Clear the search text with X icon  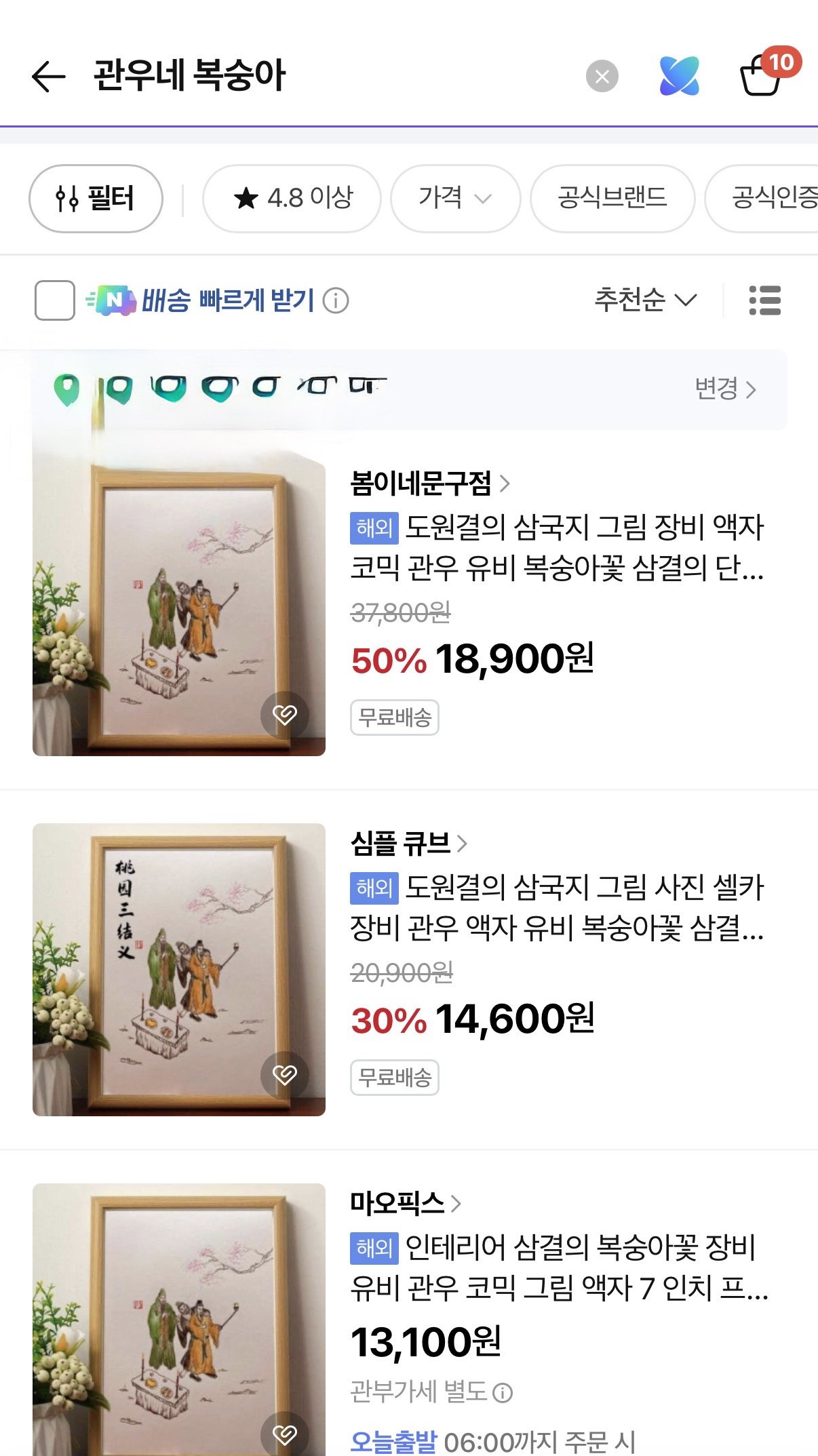pos(602,76)
